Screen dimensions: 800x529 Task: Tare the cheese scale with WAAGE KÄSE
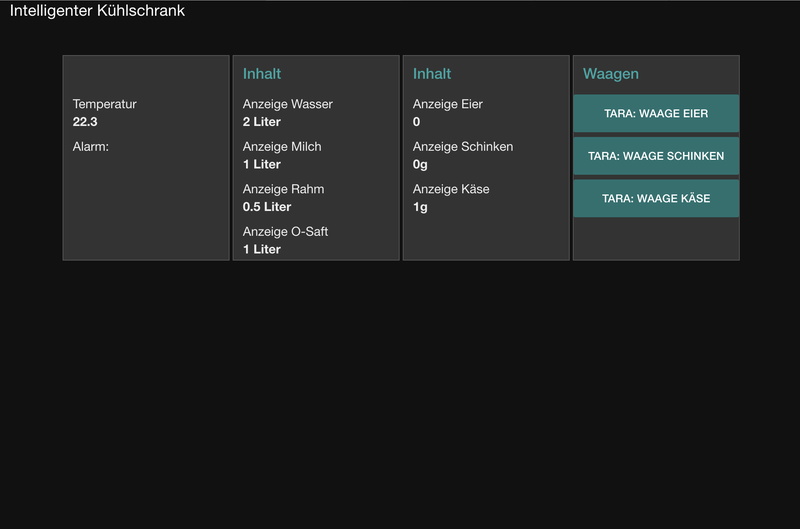(655, 198)
